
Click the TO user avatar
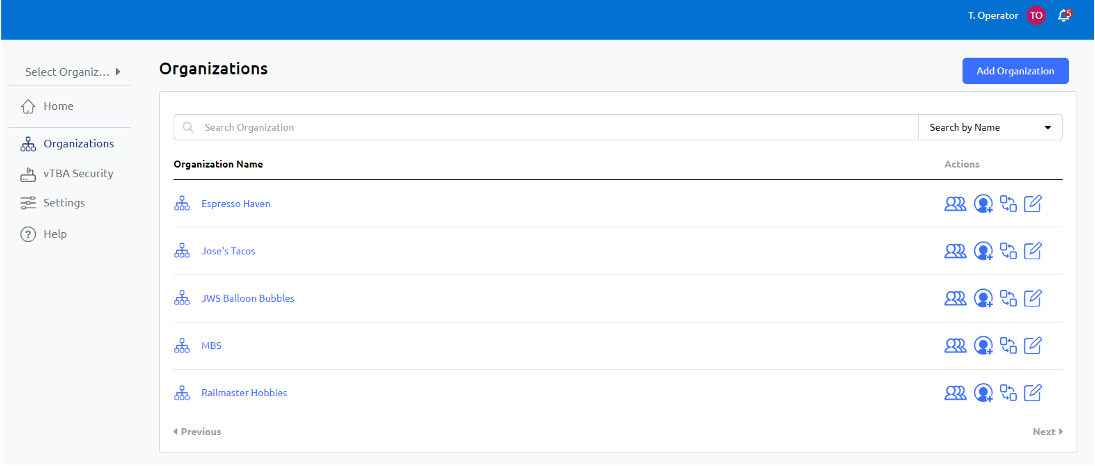(1036, 15)
